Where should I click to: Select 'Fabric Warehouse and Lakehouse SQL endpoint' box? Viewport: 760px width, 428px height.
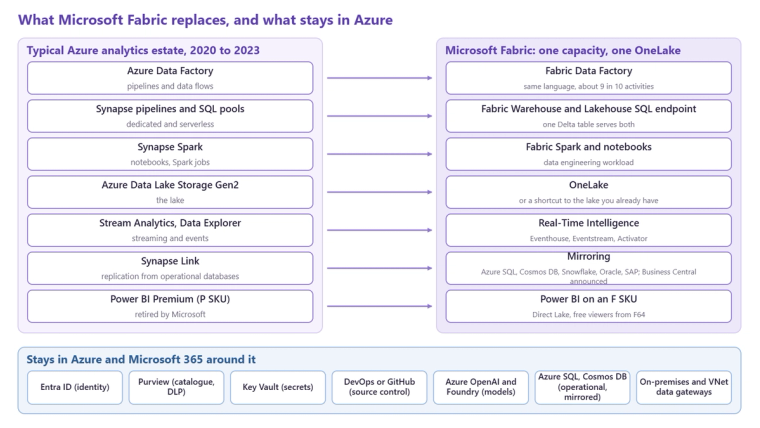[x=588, y=116]
